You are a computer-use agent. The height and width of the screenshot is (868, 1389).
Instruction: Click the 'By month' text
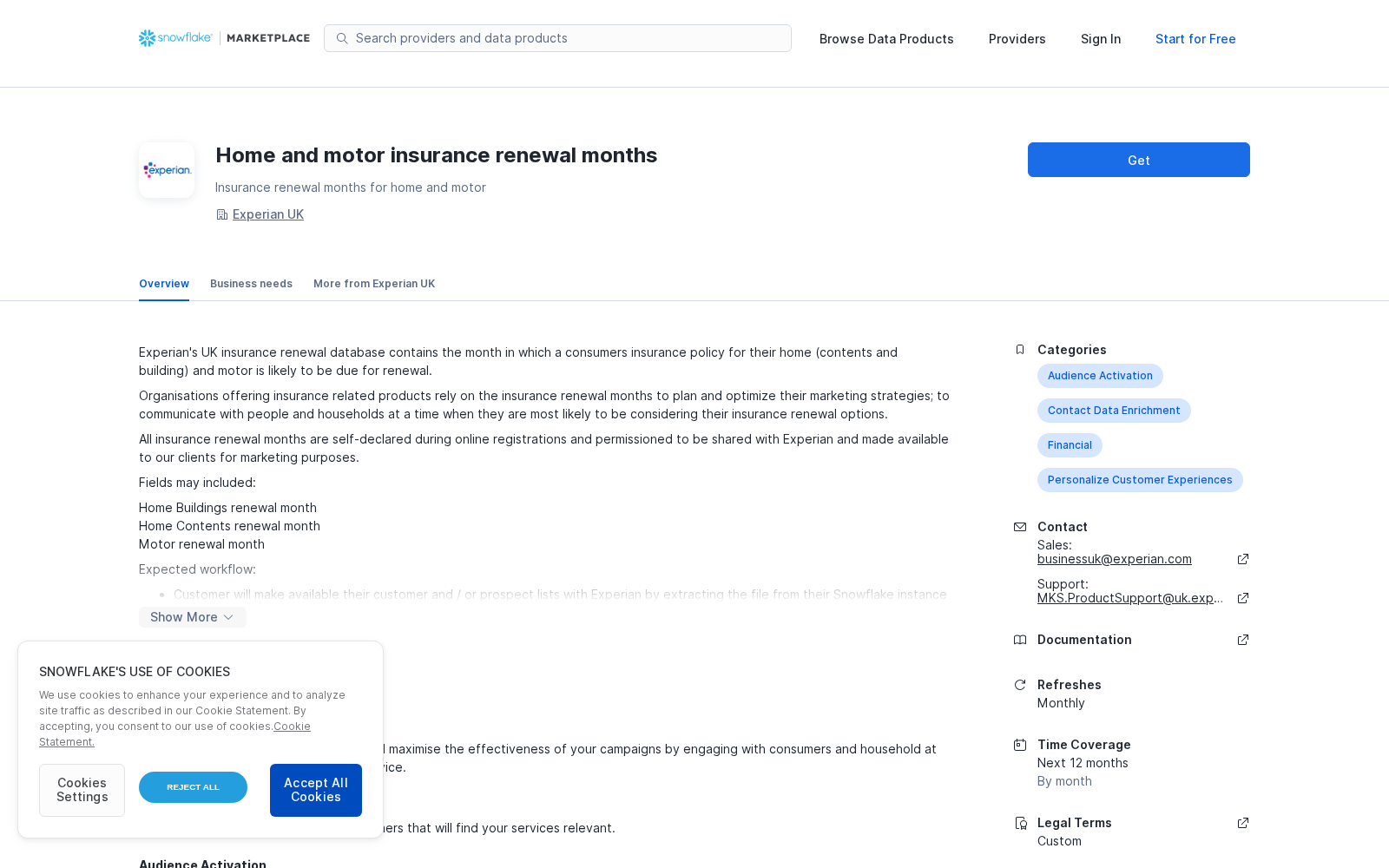point(1064,781)
